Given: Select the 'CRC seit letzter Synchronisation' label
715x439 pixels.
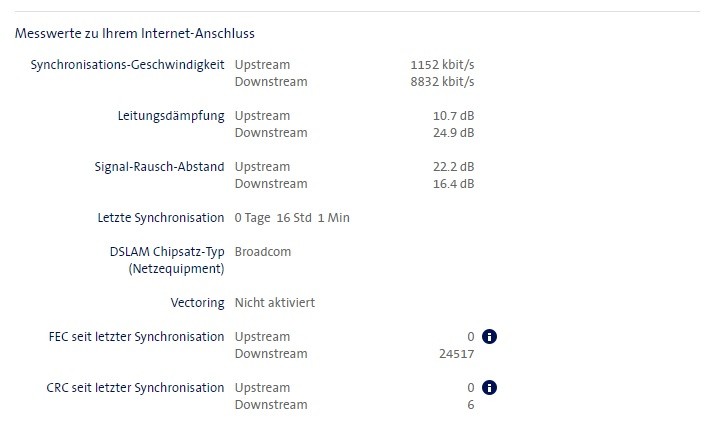Looking at the screenshot, I should click(135, 388).
